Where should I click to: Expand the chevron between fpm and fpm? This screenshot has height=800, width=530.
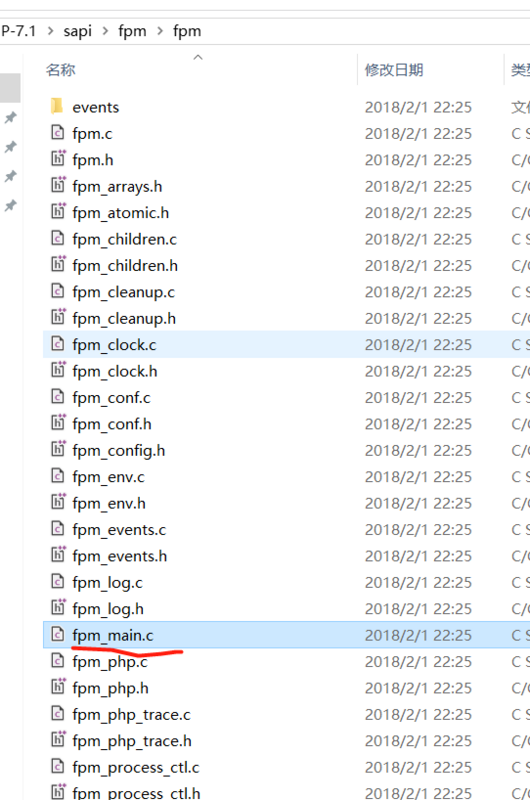[x=160, y=31]
